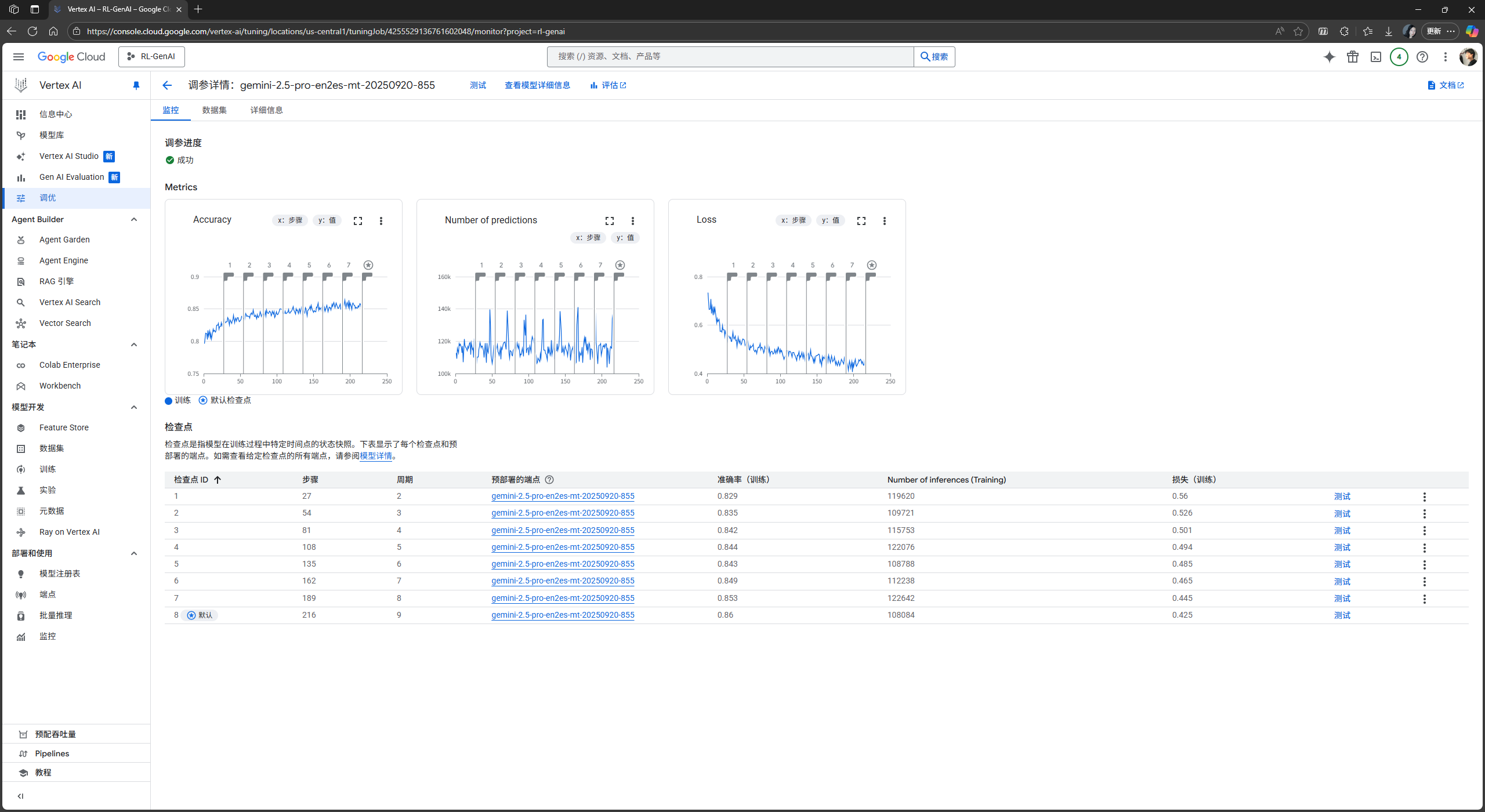This screenshot has width=1485, height=812.
Task: Go back with the arrow beside 调参详情
Action: point(167,85)
